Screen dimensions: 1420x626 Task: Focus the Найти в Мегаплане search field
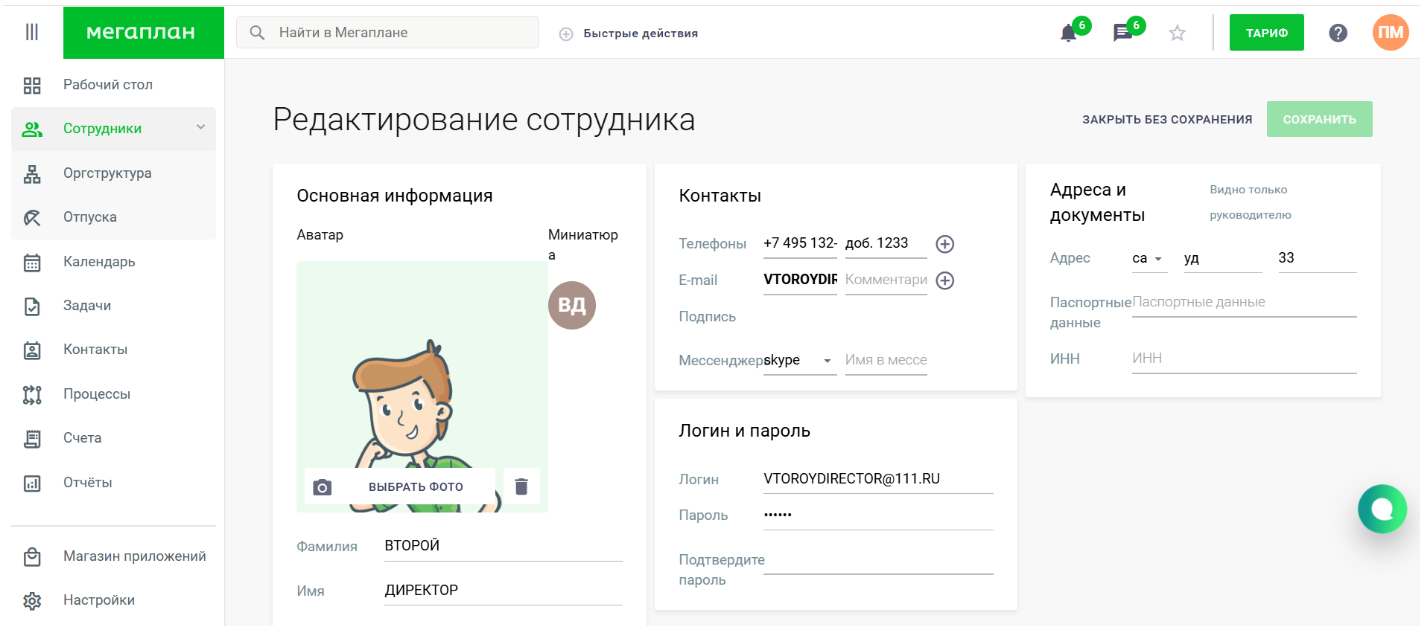[x=400, y=33]
